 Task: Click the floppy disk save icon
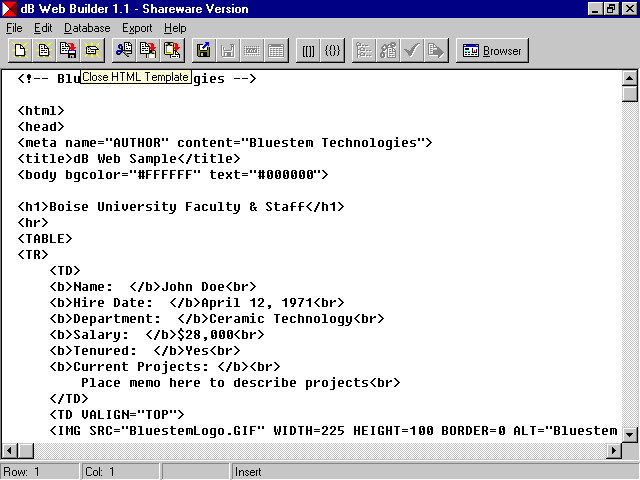[204, 50]
